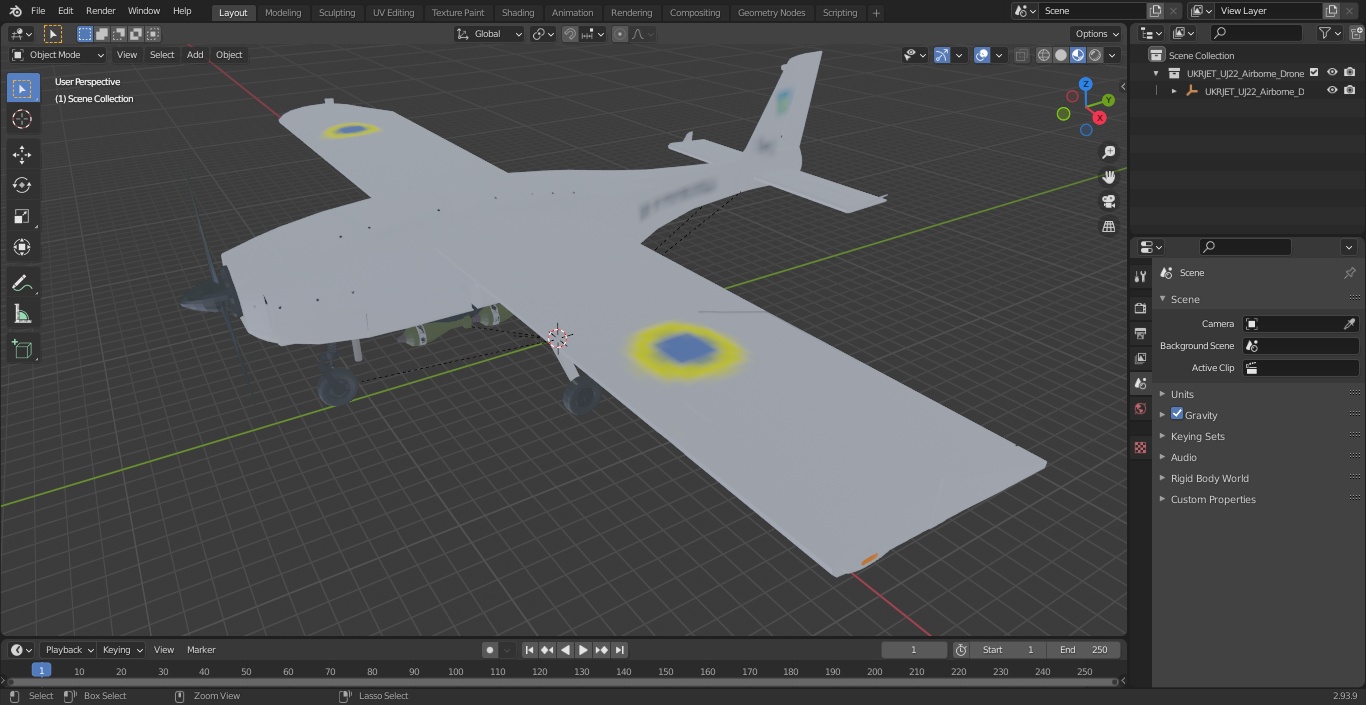This screenshot has height=705, width=1366.
Task: Open the Playback dropdown
Action: pyautogui.click(x=69, y=650)
